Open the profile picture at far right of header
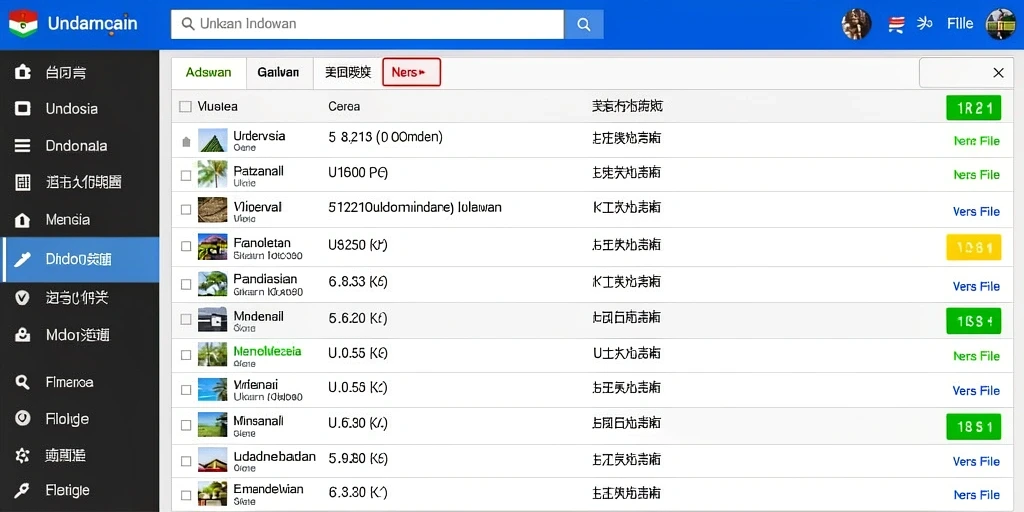The image size is (1024, 512). (x=1000, y=24)
